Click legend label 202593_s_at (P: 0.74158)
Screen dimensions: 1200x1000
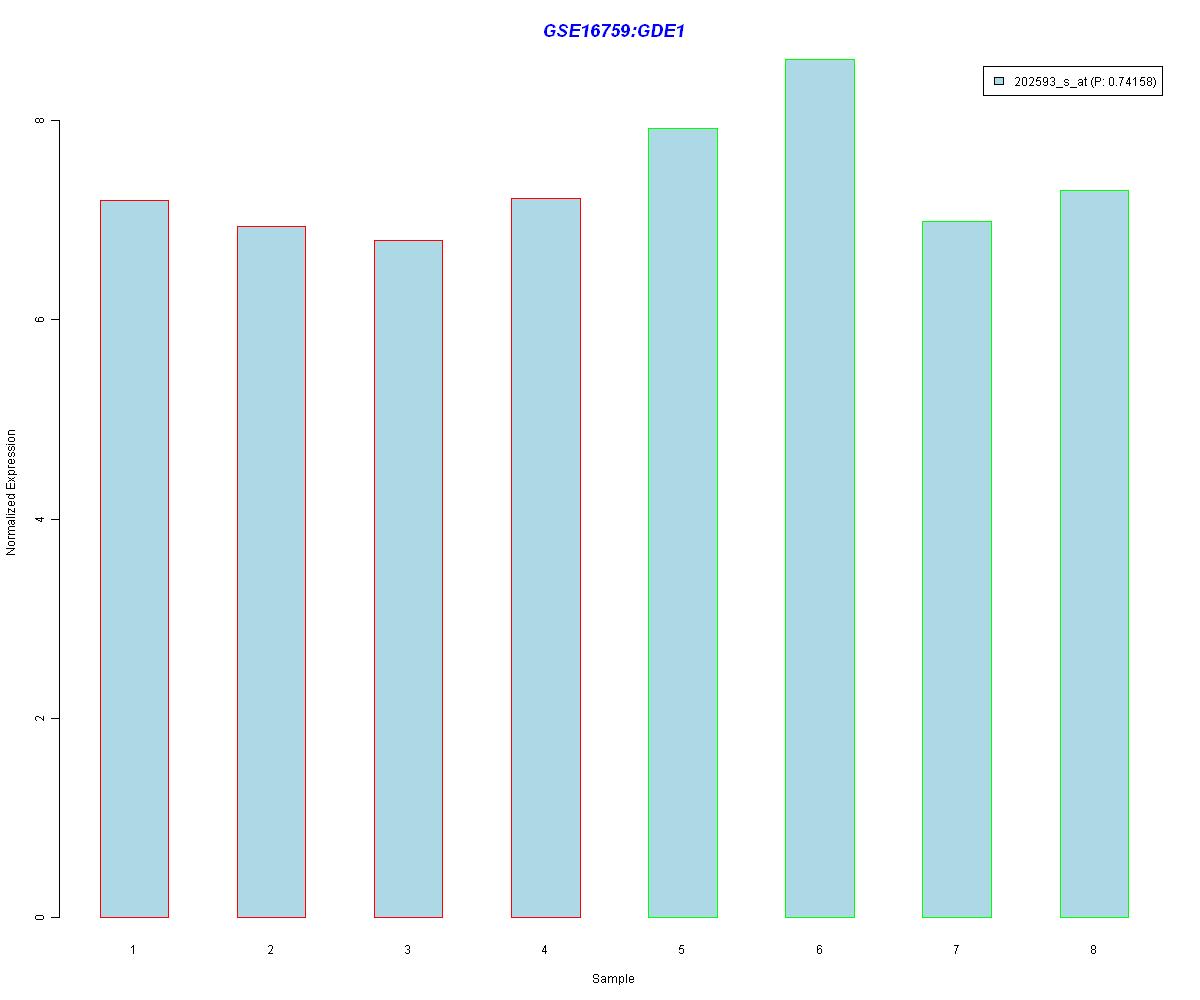pos(1085,82)
